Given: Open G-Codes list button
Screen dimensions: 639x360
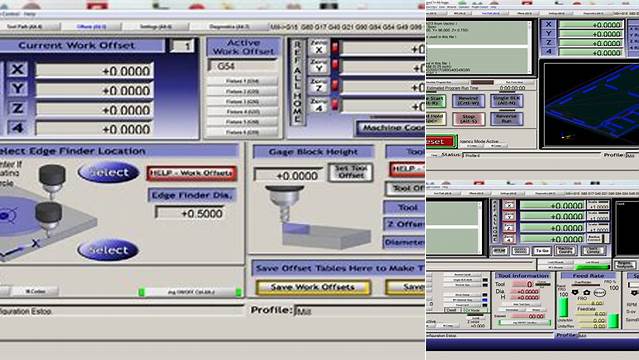Looking at the screenshot, I should click(36, 291).
